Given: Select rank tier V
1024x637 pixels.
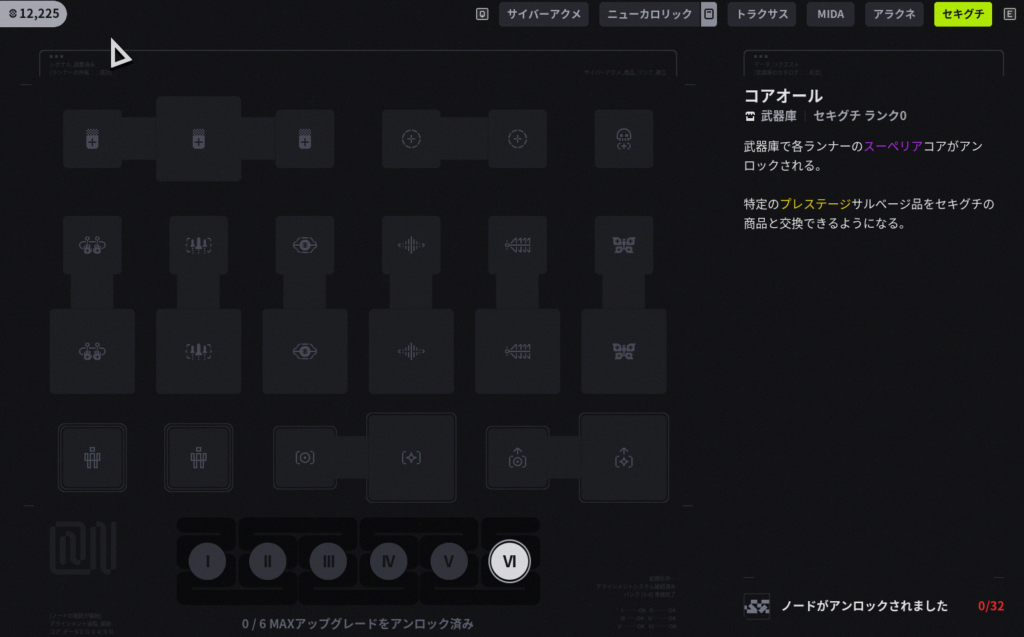Looking at the screenshot, I should (449, 561).
